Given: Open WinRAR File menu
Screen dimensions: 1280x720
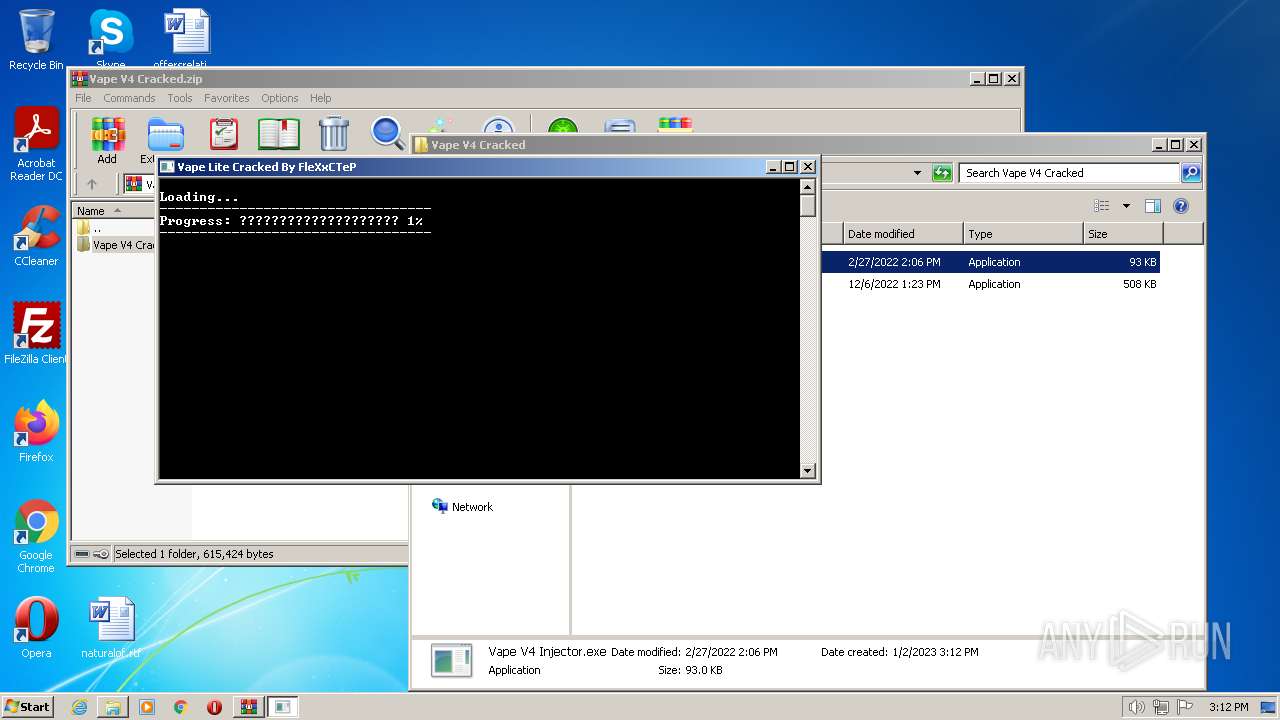Looking at the screenshot, I should (83, 98).
